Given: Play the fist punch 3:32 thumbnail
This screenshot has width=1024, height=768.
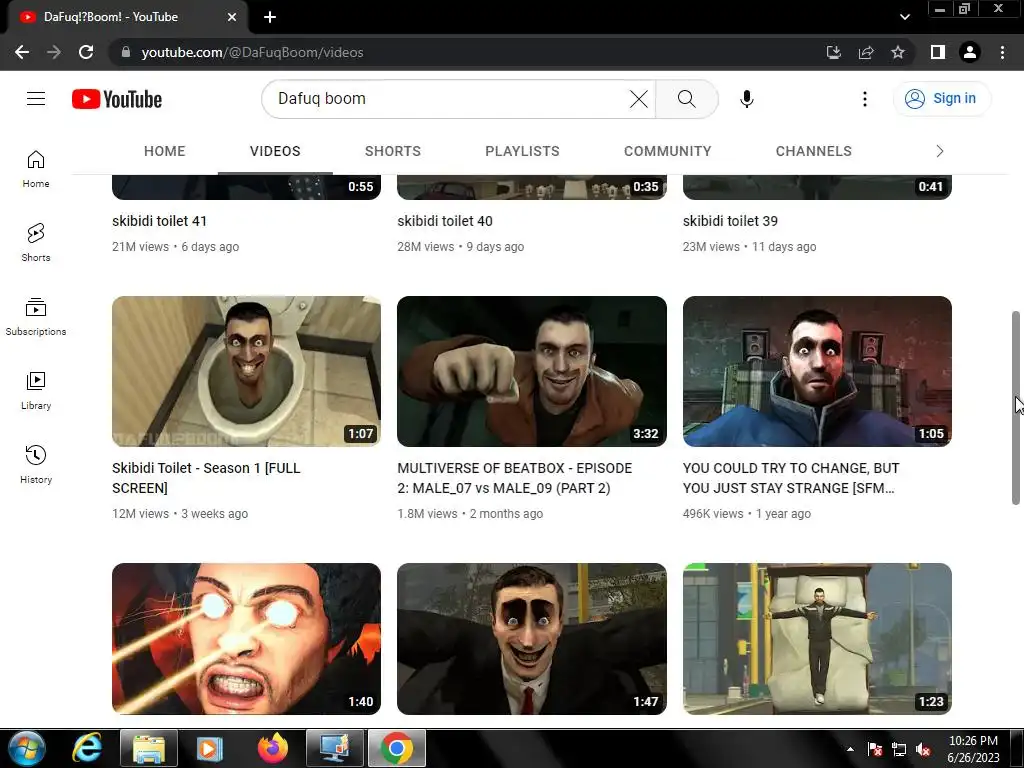Looking at the screenshot, I should [532, 372].
